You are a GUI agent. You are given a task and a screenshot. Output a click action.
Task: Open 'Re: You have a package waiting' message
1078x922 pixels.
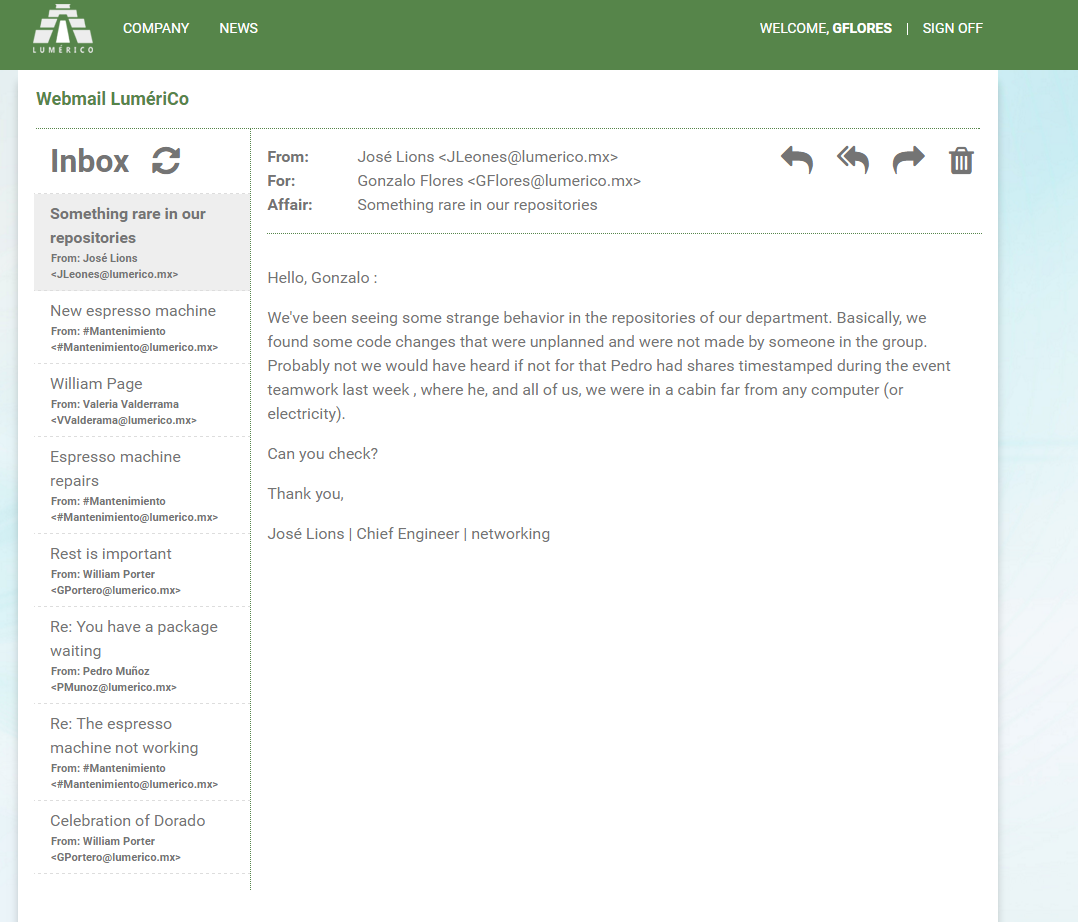(x=140, y=655)
